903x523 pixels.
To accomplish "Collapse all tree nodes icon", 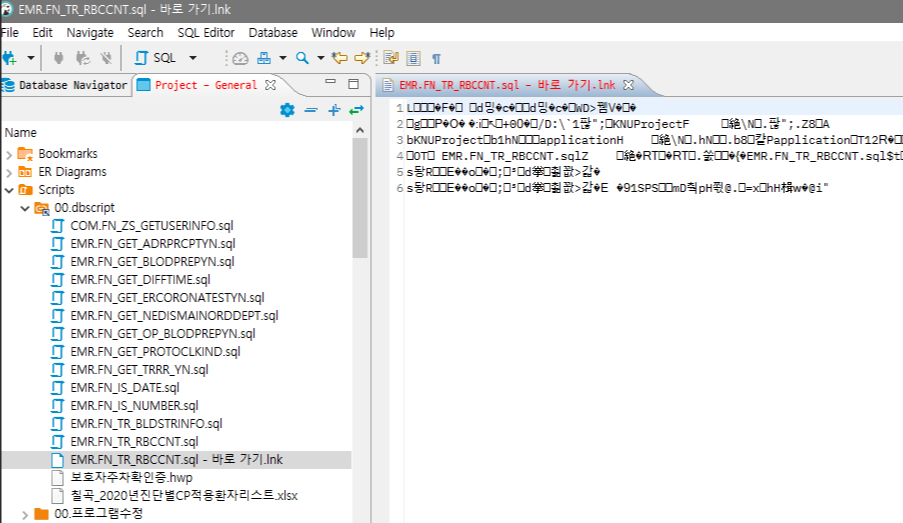I will click(311, 110).
